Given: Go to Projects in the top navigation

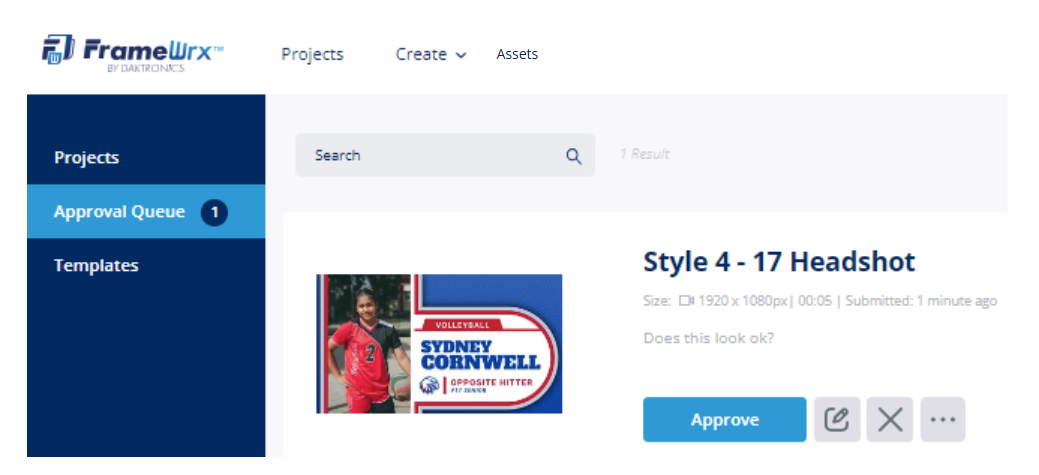Looking at the screenshot, I should [x=312, y=55].
